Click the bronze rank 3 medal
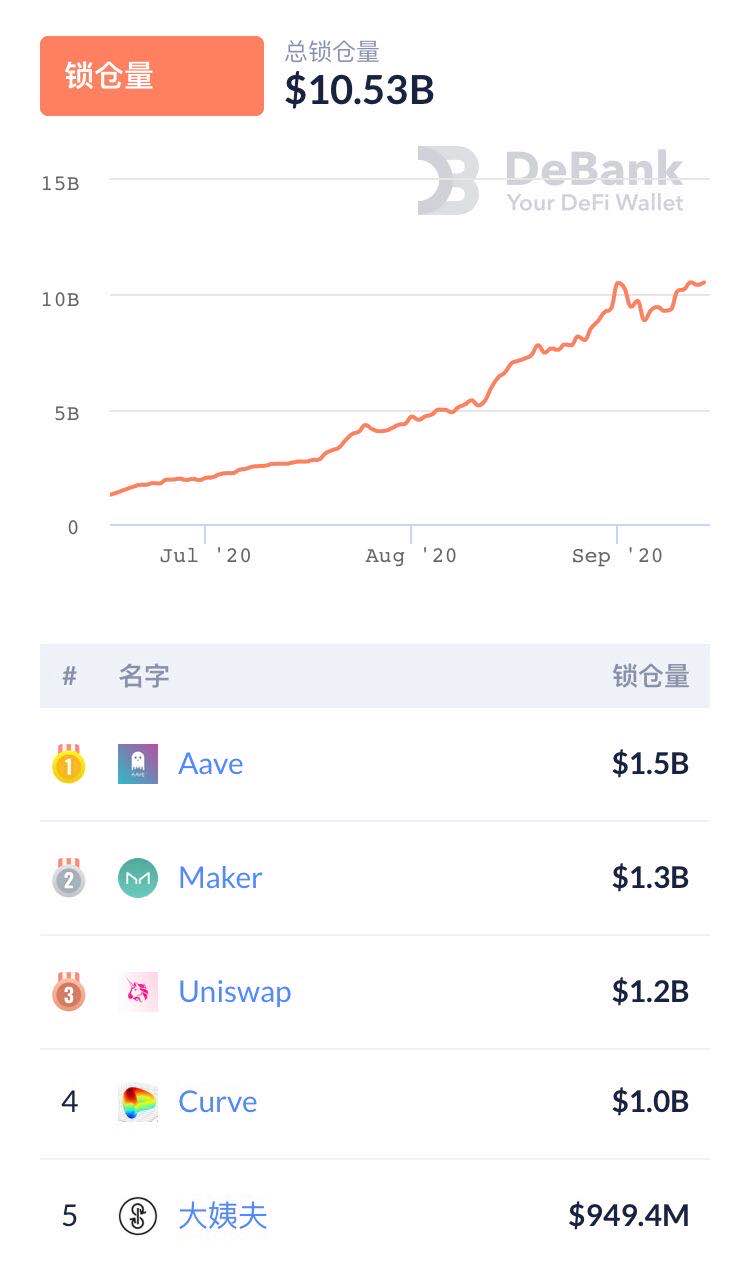750x1269 pixels. click(69, 991)
